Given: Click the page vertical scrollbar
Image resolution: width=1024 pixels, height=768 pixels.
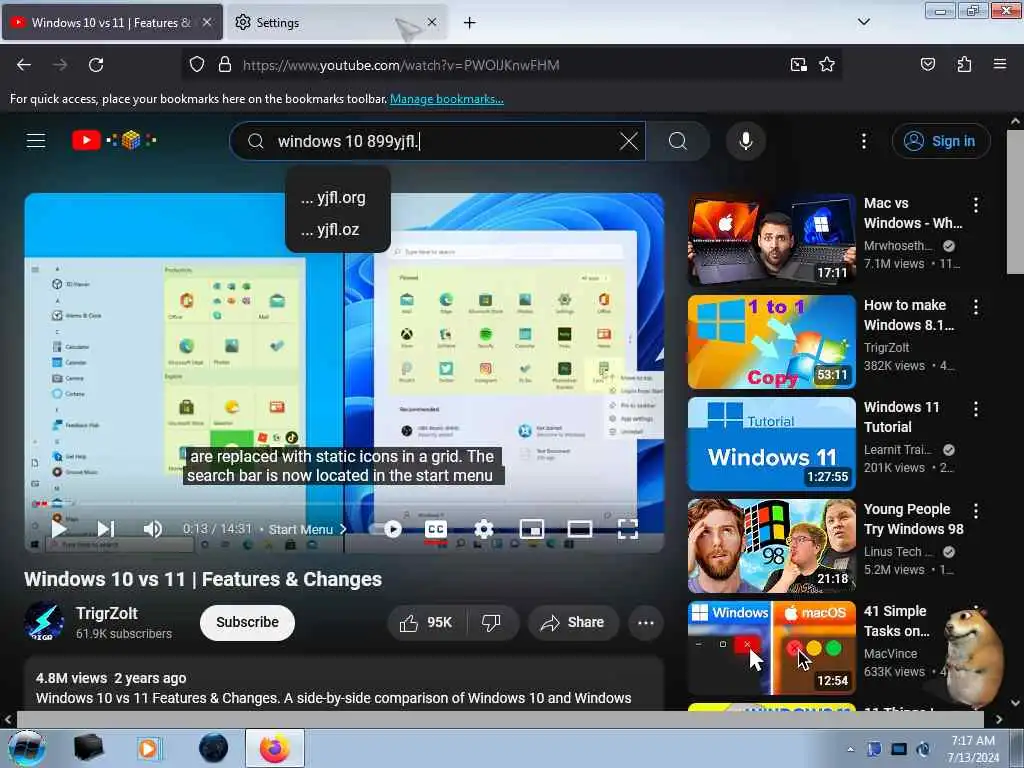Looking at the screenshot, I should [1015, 202].
